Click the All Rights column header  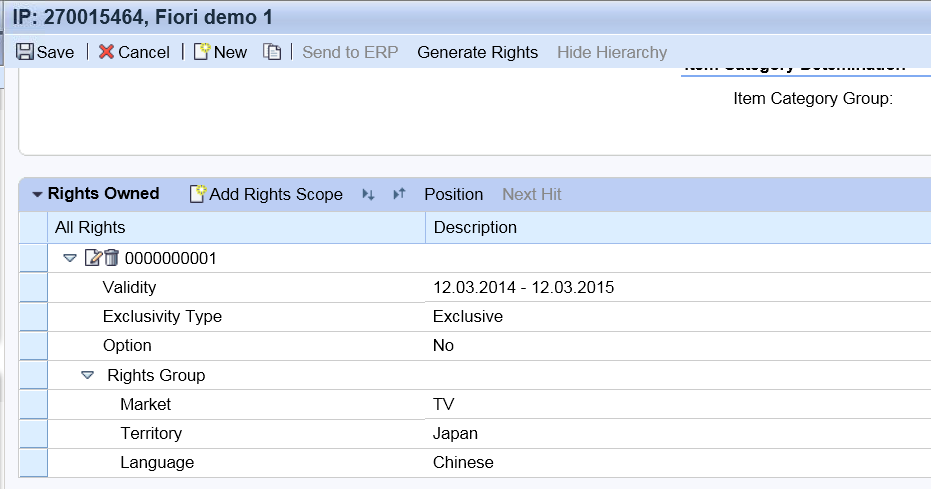tap(90, 227)
